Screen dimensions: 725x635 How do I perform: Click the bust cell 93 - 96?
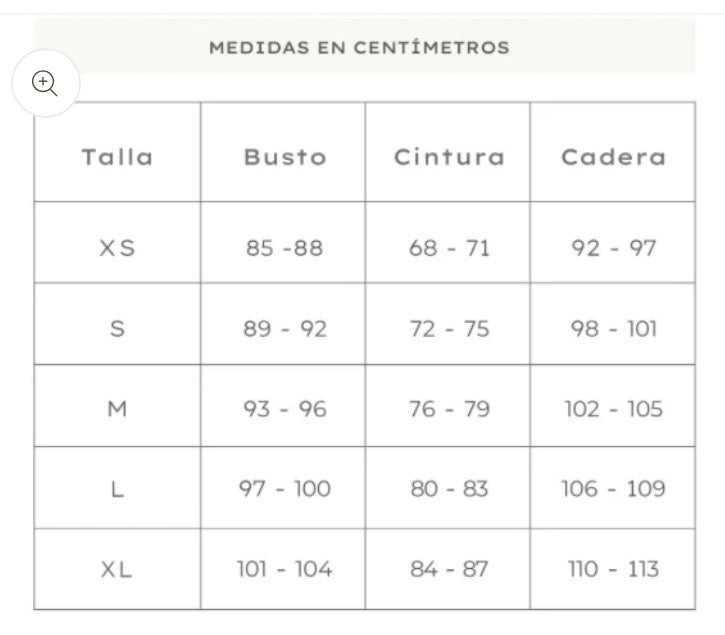pos(285,409)
